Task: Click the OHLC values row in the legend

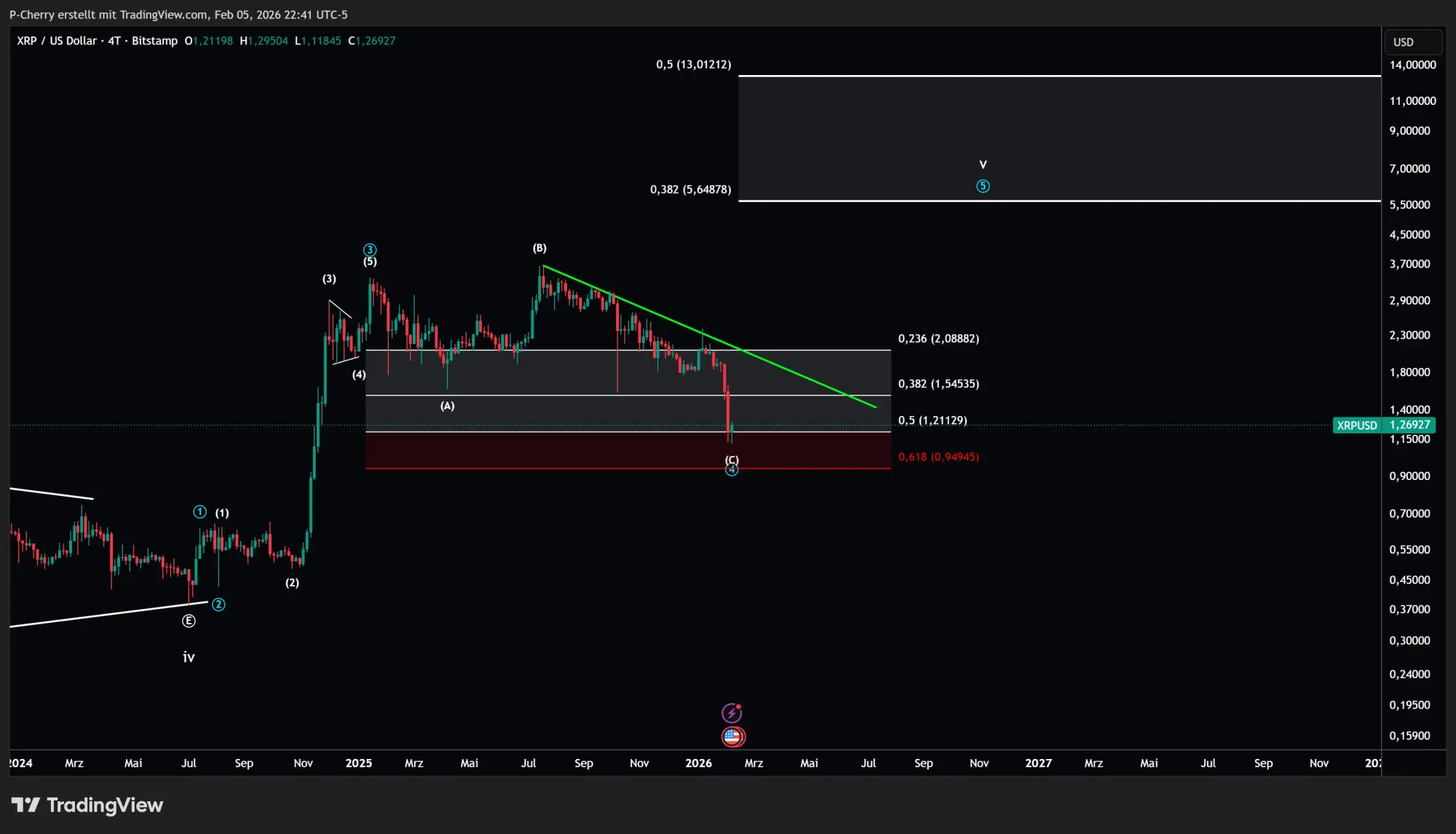Action: pyautogui.click(x=291, y=41)
